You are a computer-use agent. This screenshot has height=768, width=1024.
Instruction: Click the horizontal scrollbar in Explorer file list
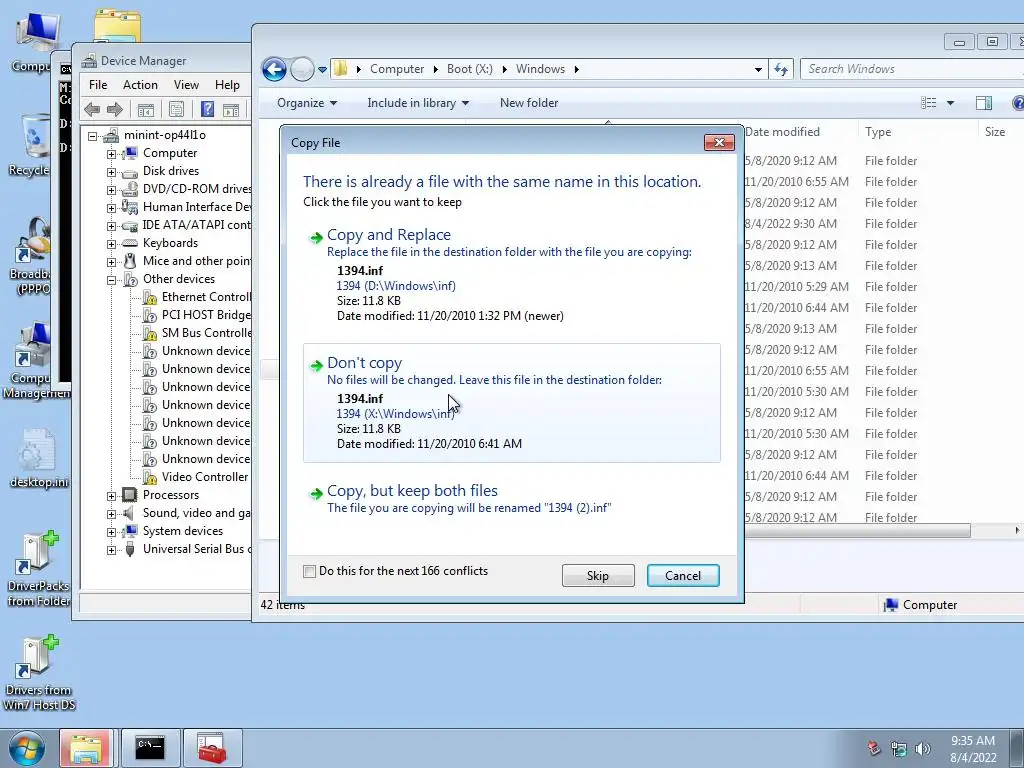[857, 531]
